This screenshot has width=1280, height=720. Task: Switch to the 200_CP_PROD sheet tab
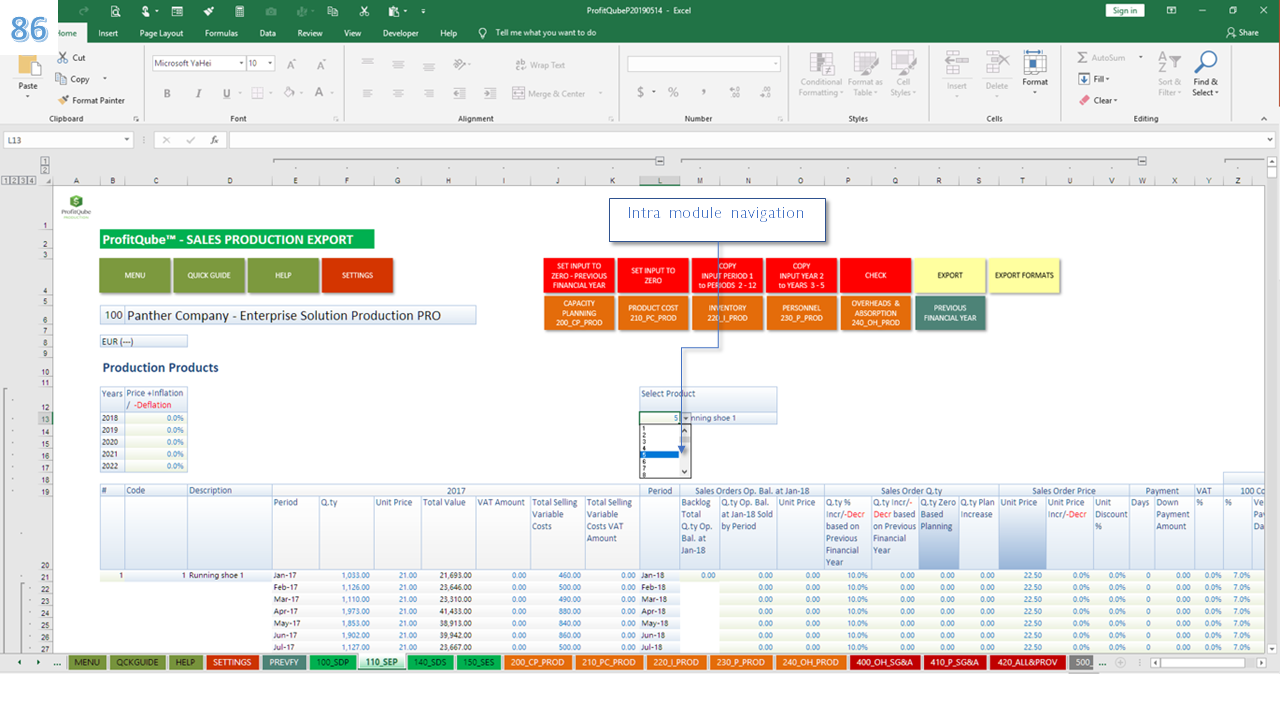(x=538, y=662)
